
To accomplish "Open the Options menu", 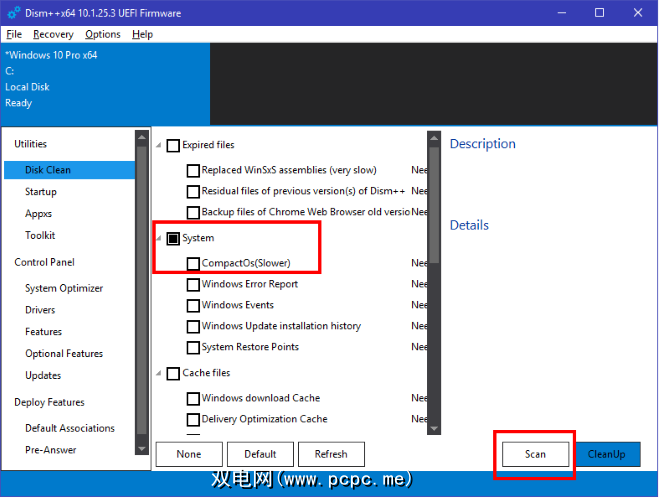I will tap(103, 34).
